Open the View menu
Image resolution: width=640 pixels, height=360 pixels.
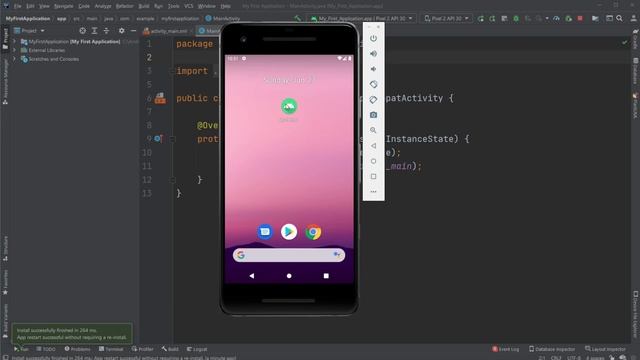coord(44,6)
